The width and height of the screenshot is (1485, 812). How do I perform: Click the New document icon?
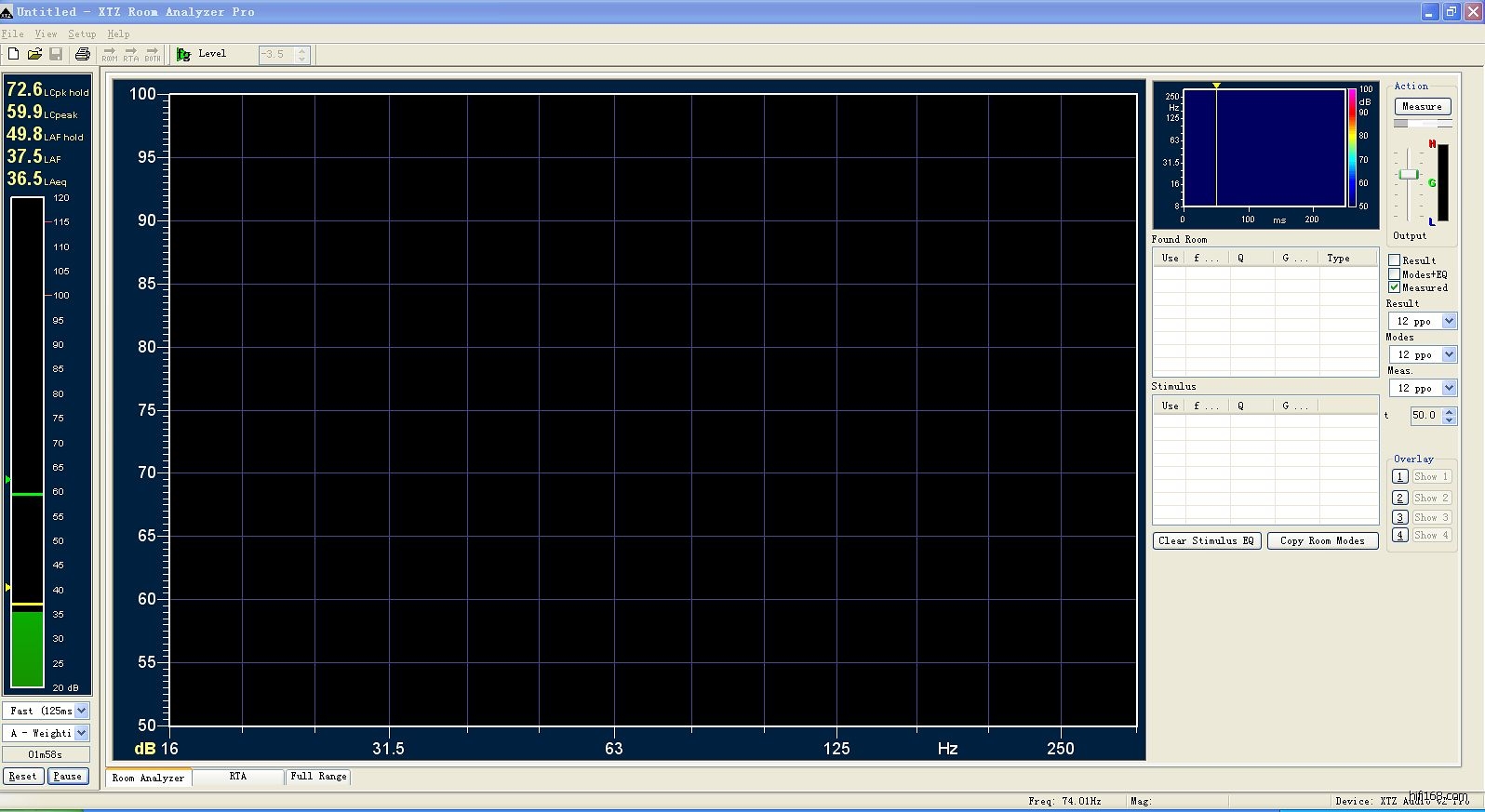[13, 54]
